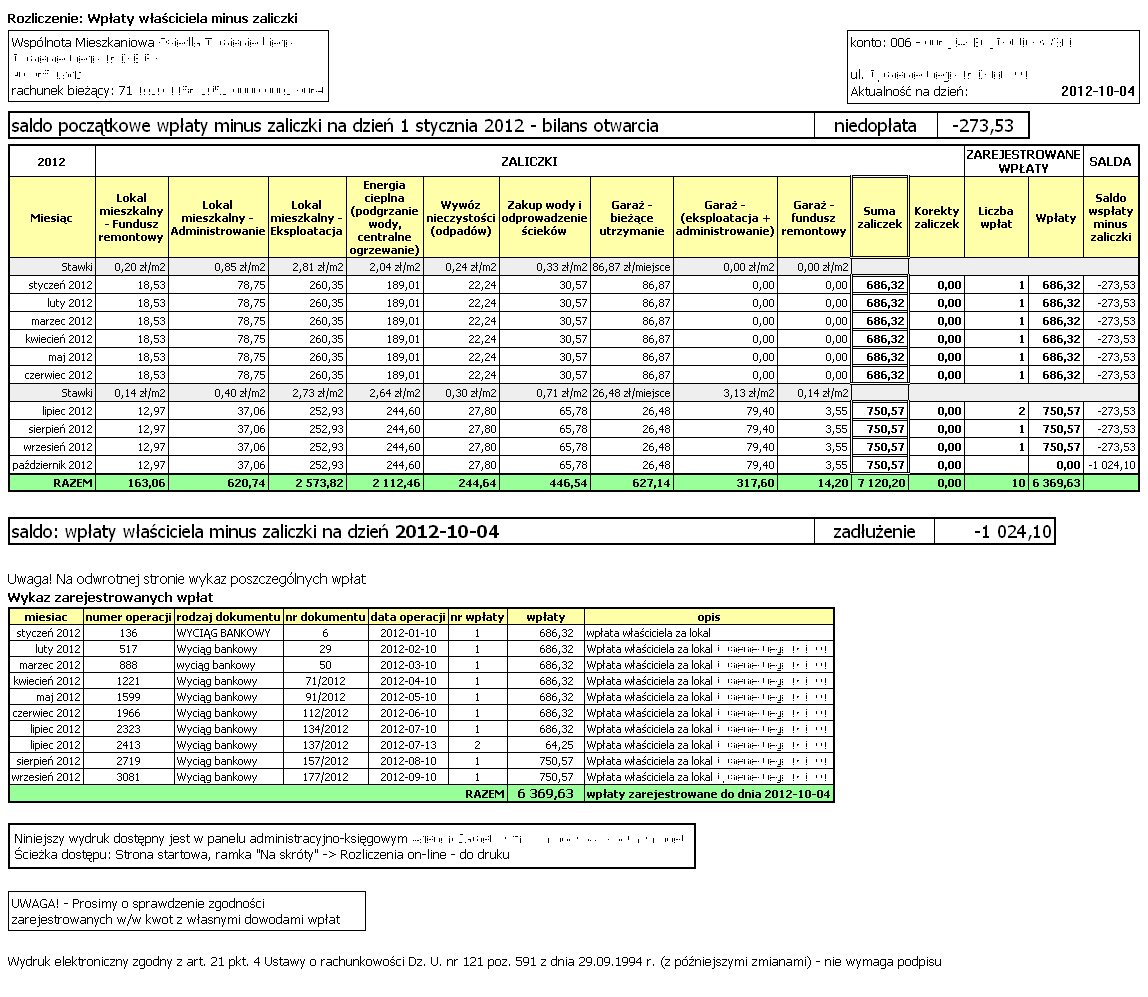Click the 'UWAGA! - Prosimy o sprawdzenie zgodności' notice
This screenshot has height=997, width=1148.
coord(187,911)
